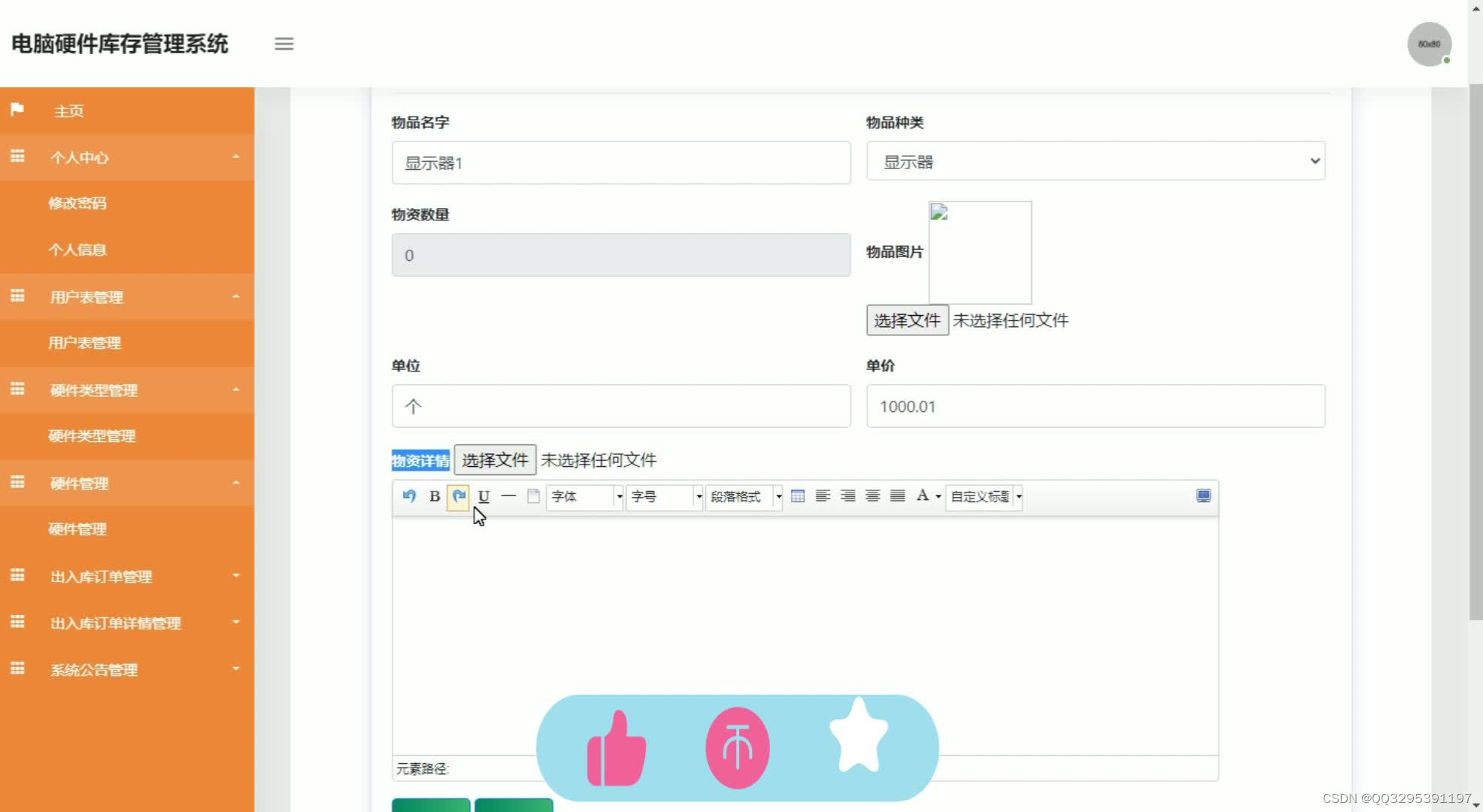The image size is (1483, 812).
Task: Click 选择文件 next to 物资详情
Action: click(x=495, y=459)
